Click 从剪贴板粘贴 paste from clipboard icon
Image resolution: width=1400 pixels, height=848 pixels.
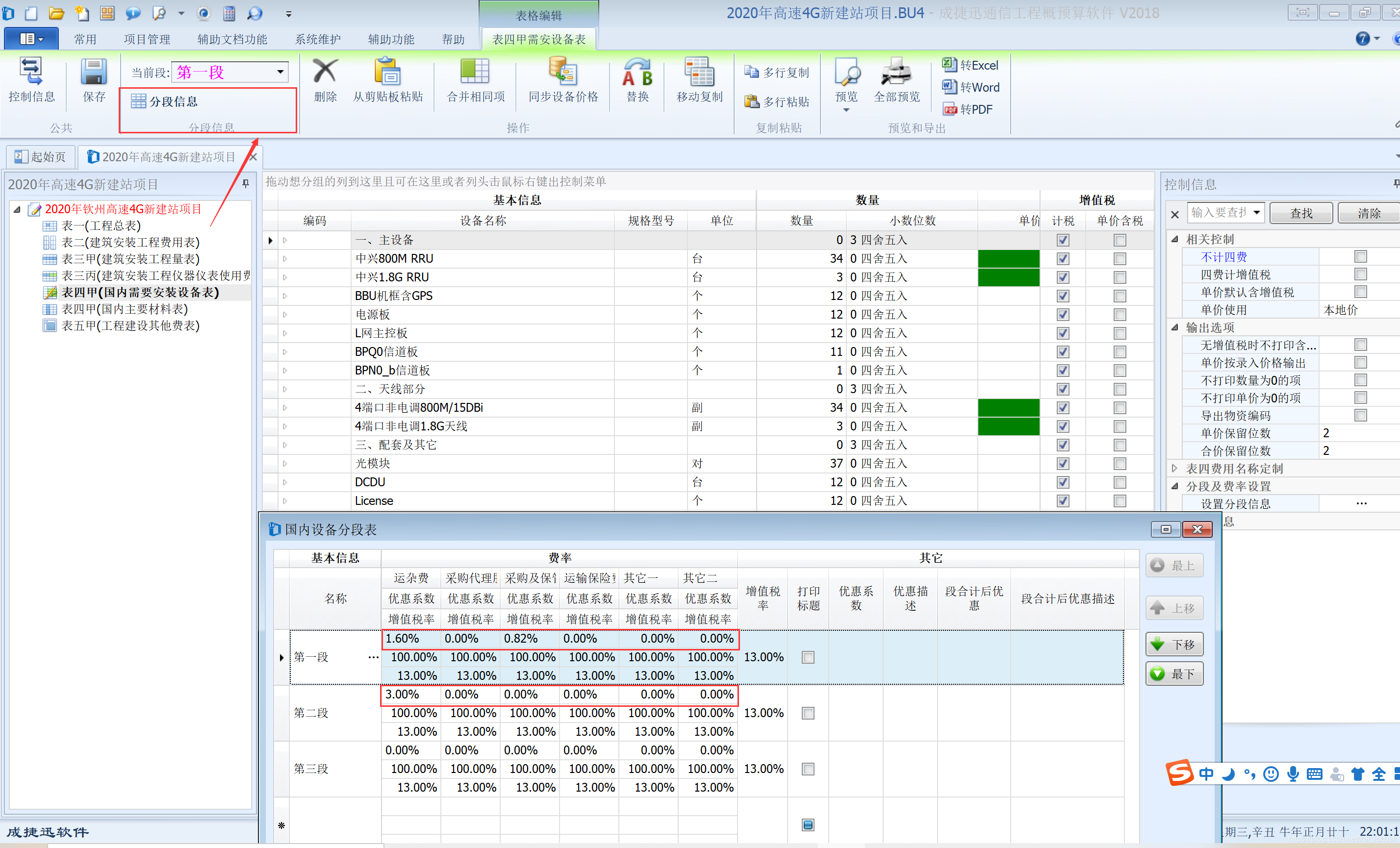[x=388, y=72]
